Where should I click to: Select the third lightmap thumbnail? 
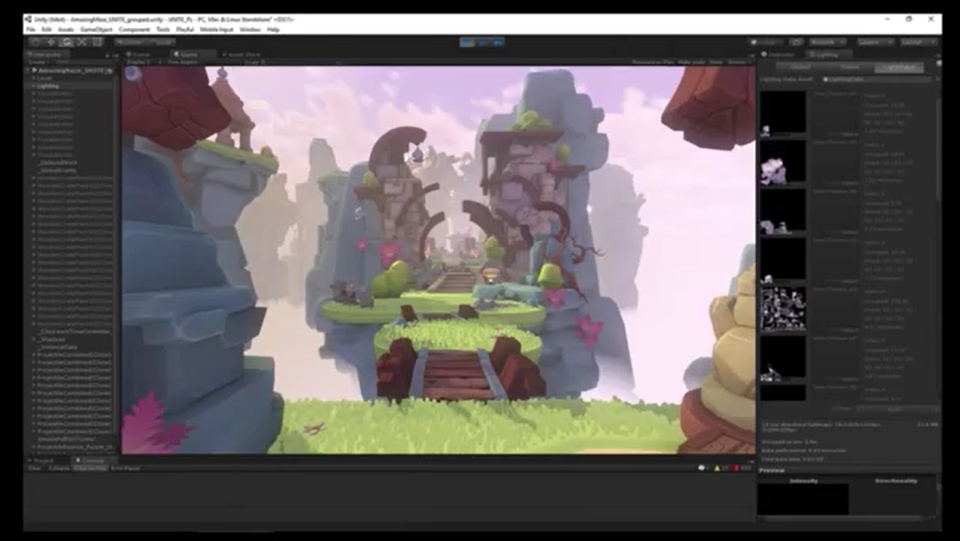click(x=783, y=211)
